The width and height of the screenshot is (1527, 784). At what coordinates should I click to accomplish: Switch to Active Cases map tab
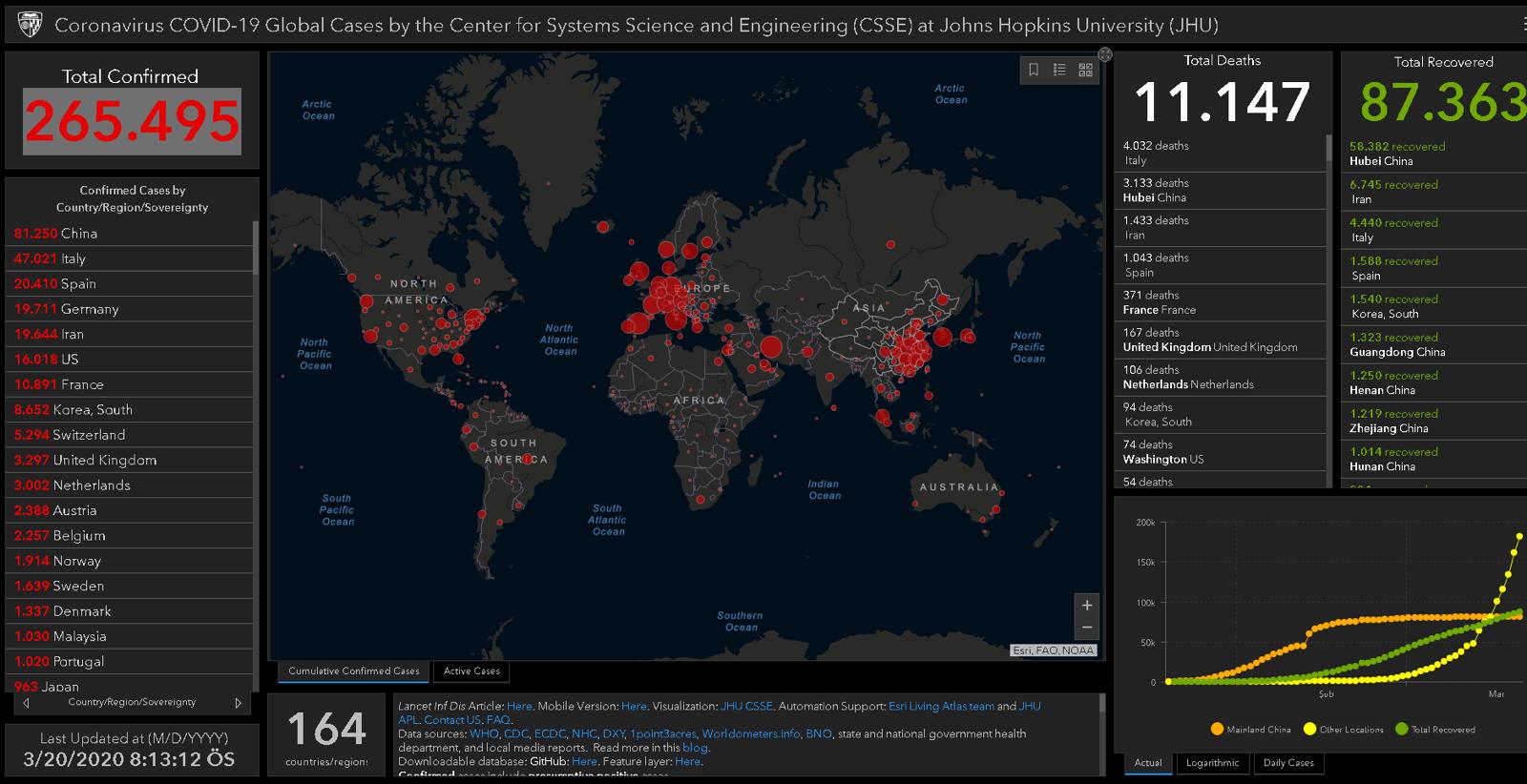point(471,671)
